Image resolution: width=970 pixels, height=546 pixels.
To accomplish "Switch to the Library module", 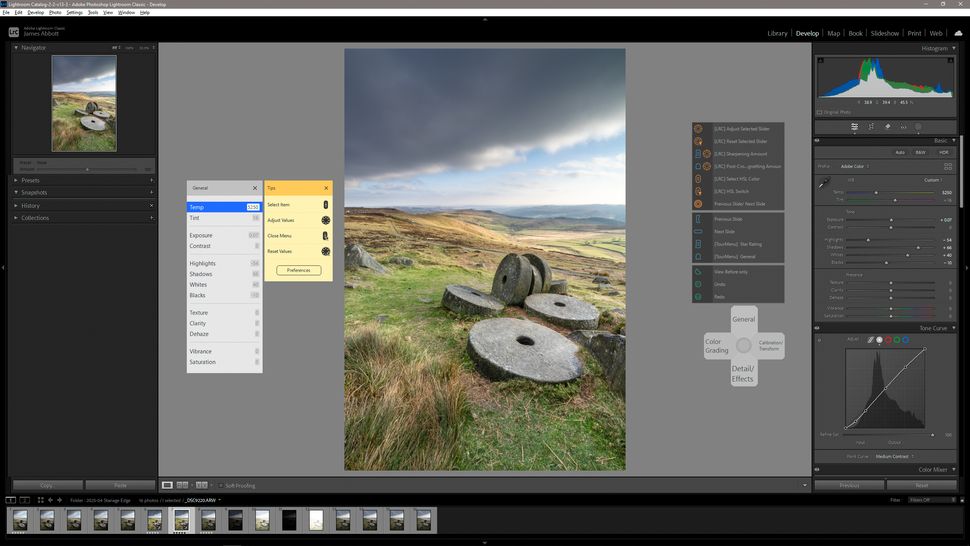I will pos(777,33).
